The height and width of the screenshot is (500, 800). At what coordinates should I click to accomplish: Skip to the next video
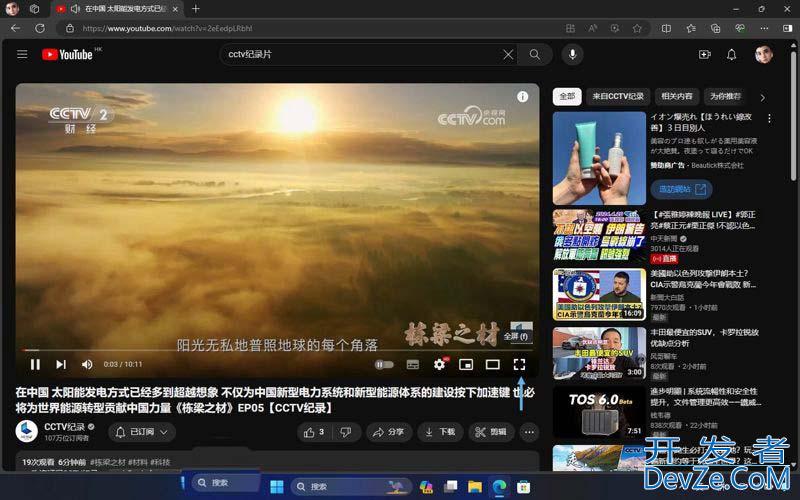click(61, 364)
